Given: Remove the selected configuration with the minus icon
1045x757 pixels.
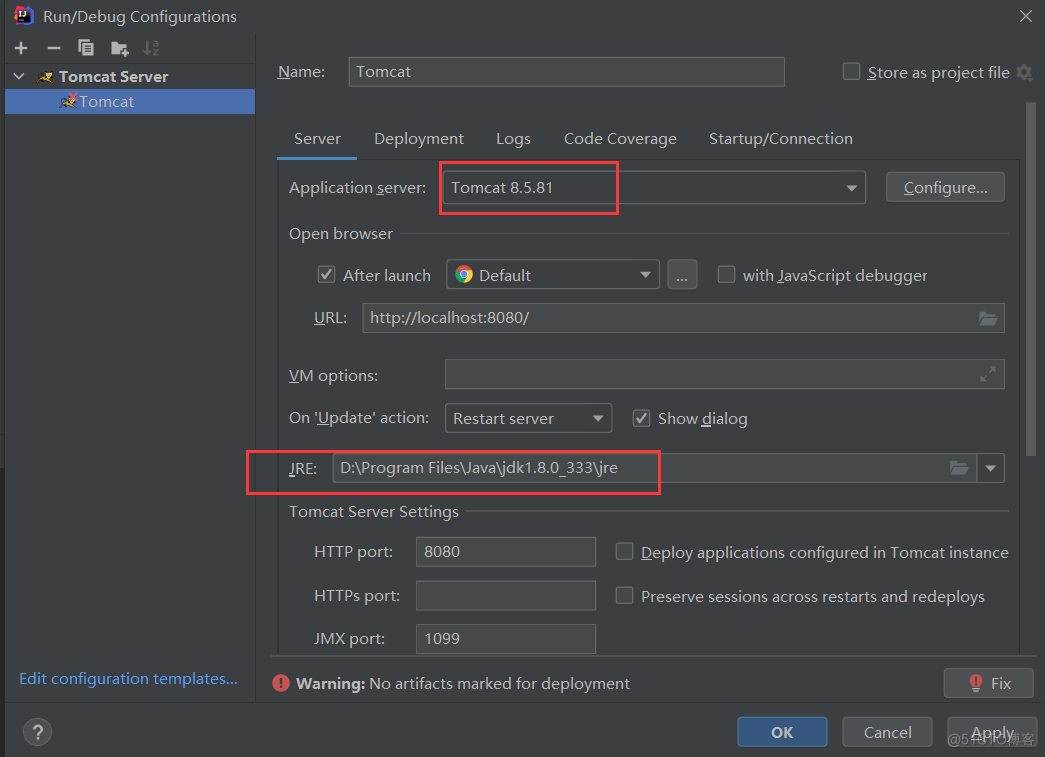Looking at the screenshot, I should [x=53, y=48].
